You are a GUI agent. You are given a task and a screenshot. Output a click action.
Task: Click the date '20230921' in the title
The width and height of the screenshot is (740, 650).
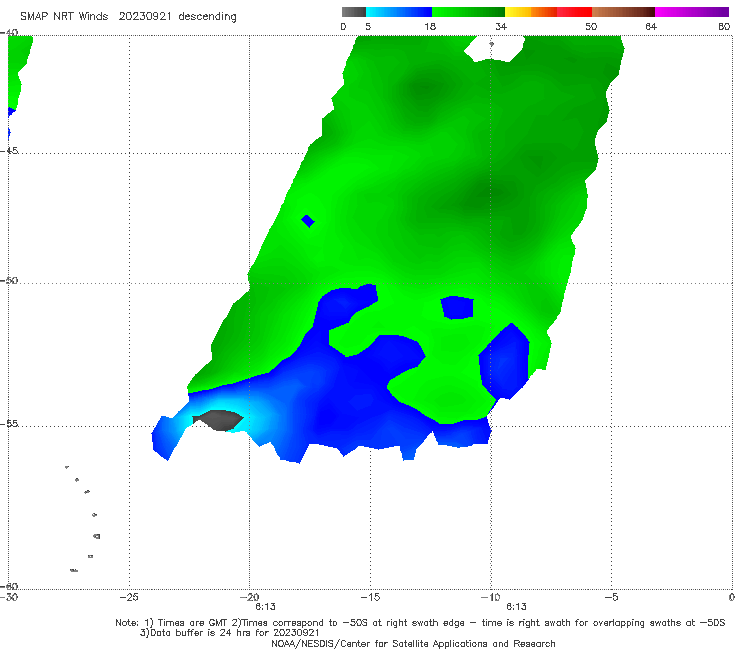[x=145, y=16]
